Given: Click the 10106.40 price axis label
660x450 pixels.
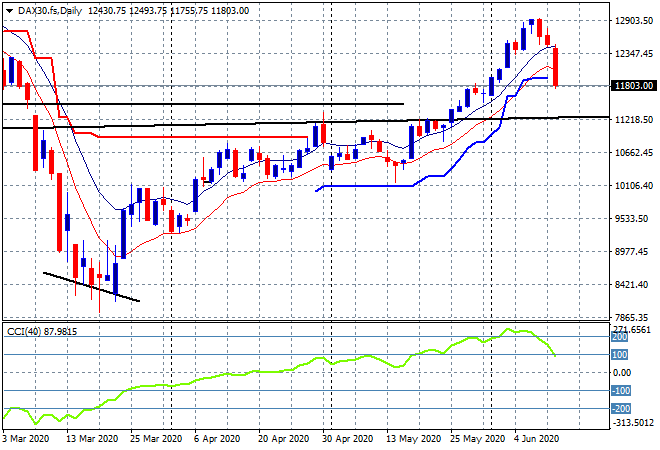Looking at the screenshot, I should tap(633, 186).
